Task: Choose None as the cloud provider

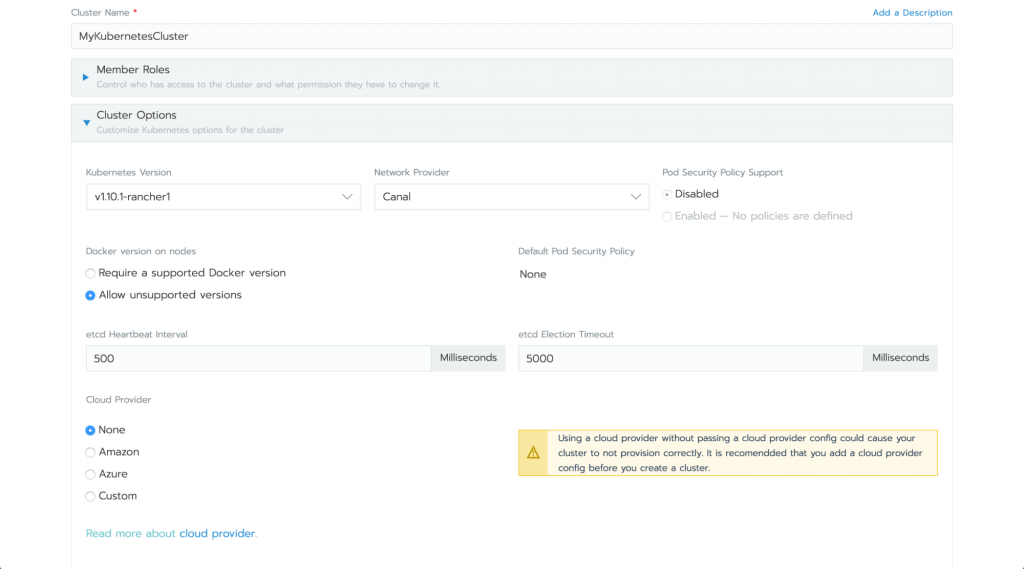Action: click(91, 430)
